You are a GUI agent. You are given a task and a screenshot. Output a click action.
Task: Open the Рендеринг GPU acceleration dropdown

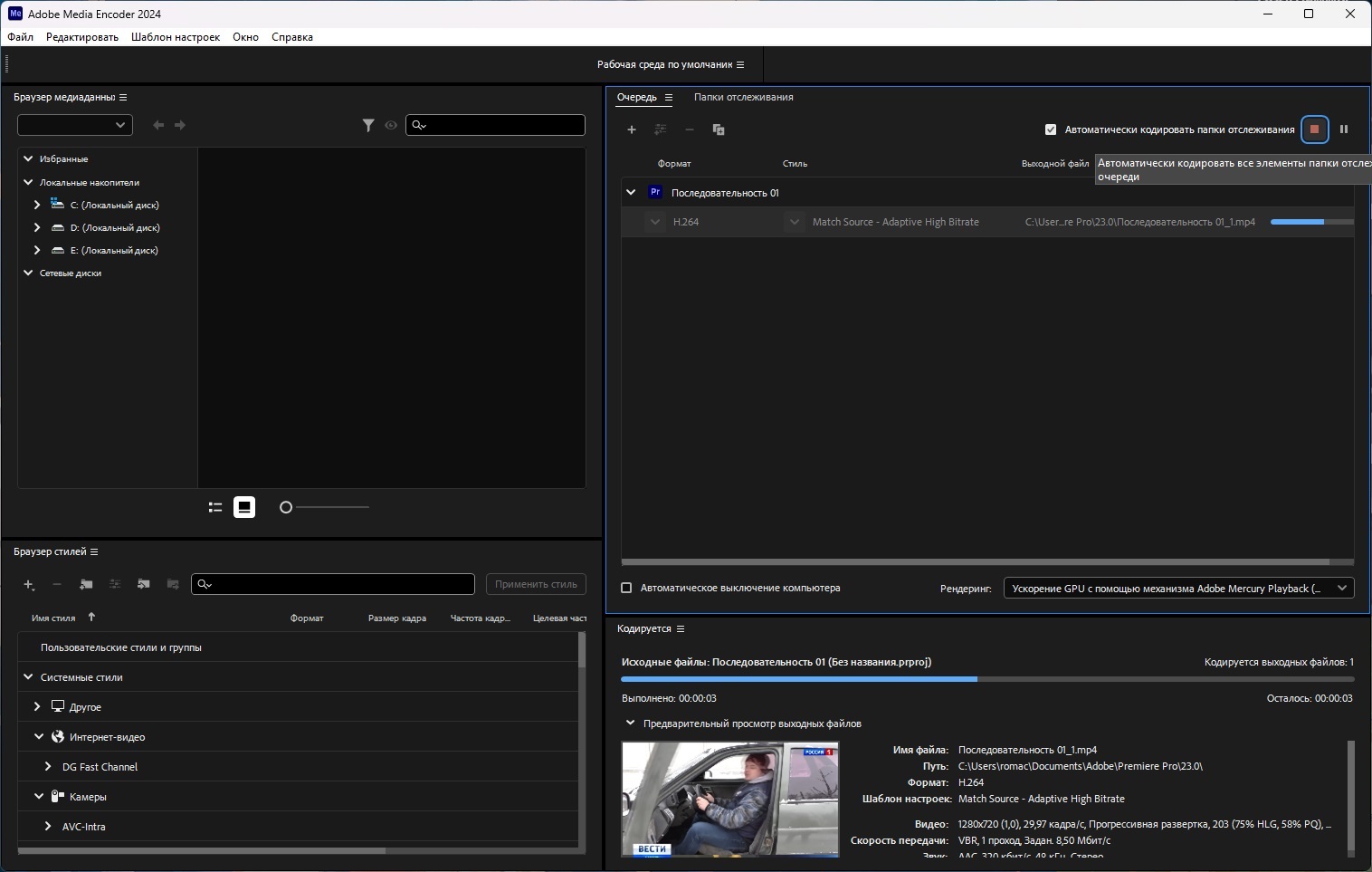click(x=1178, y=589)
